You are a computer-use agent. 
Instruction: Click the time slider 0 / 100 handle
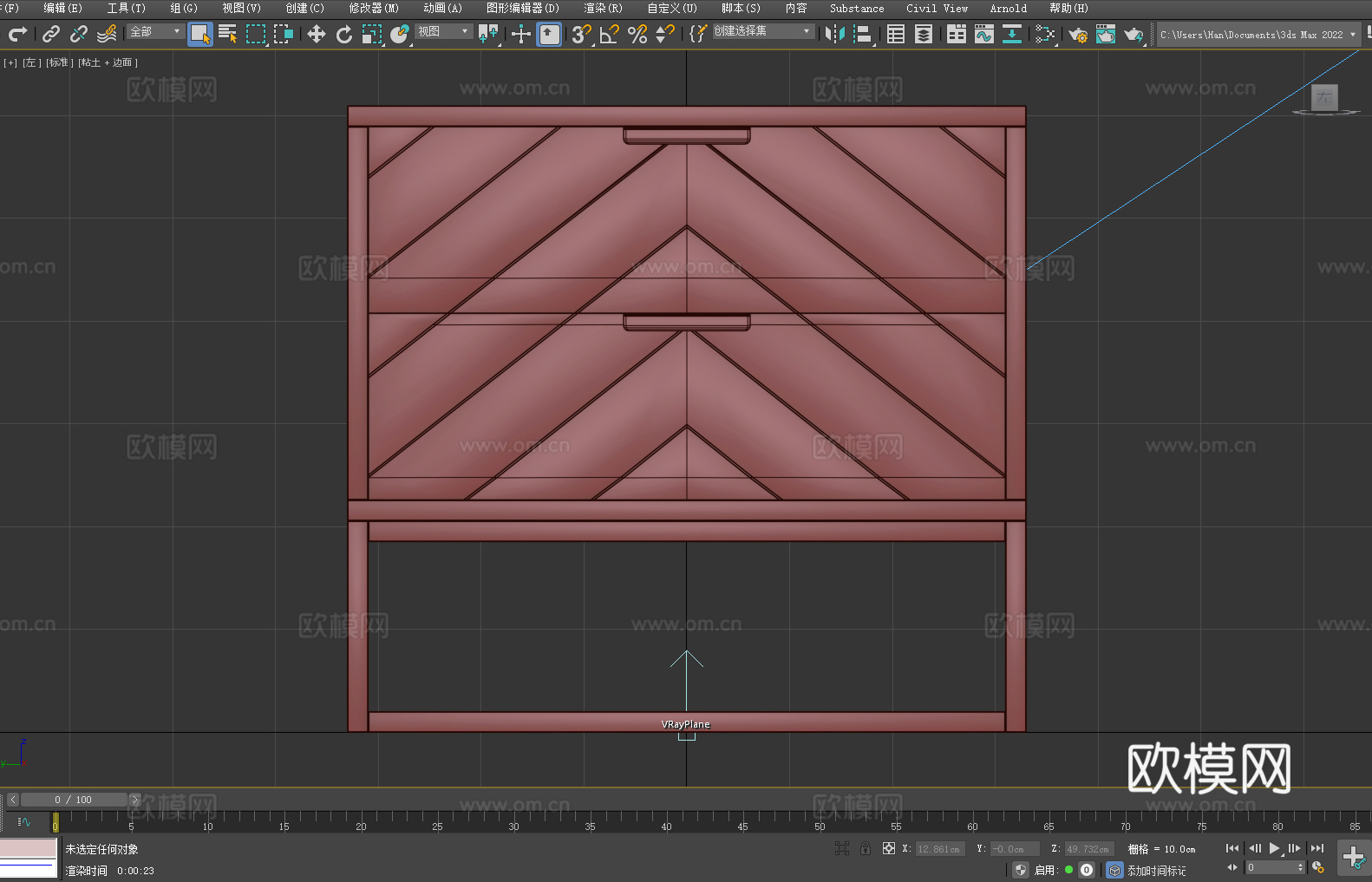(75, 800)
